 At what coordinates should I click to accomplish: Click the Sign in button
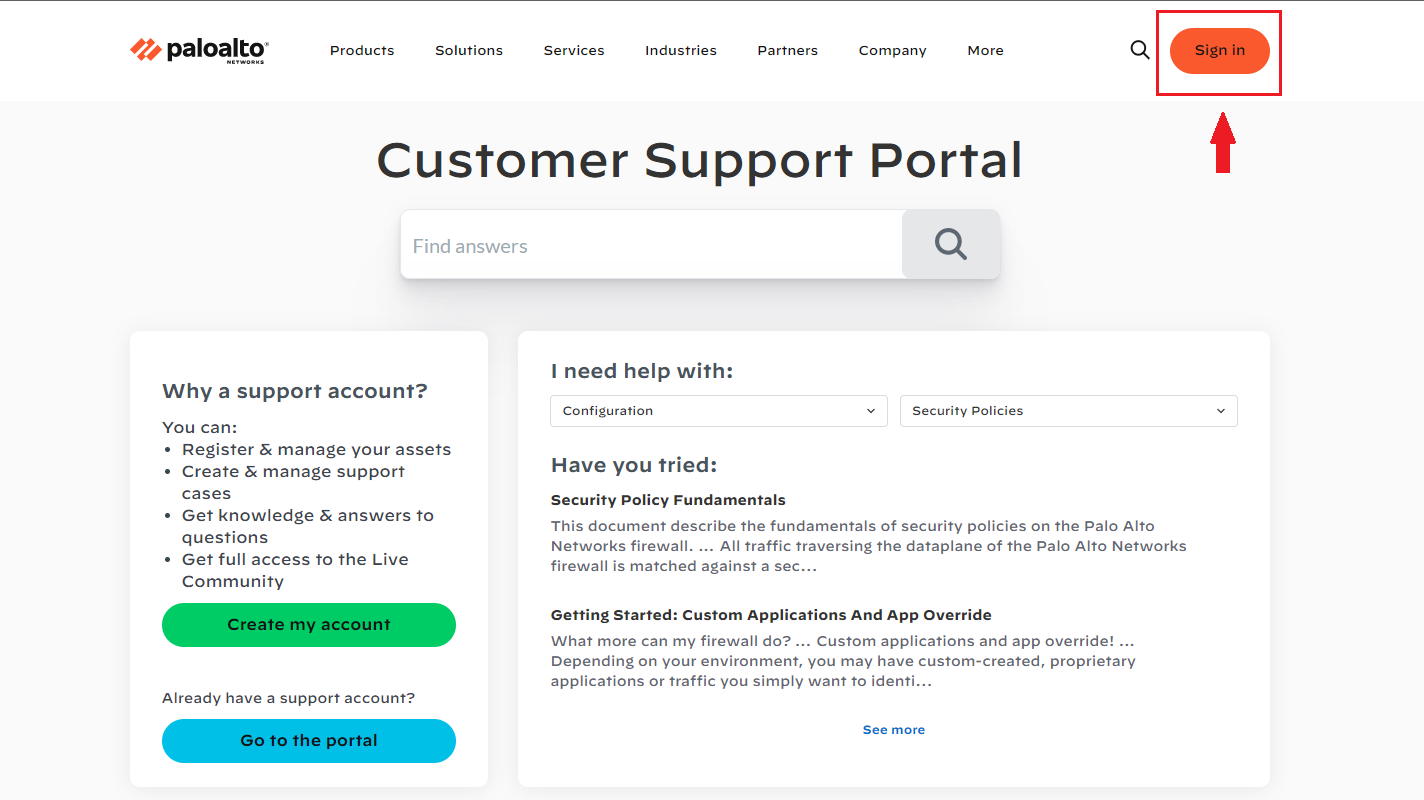(1219, 51)
